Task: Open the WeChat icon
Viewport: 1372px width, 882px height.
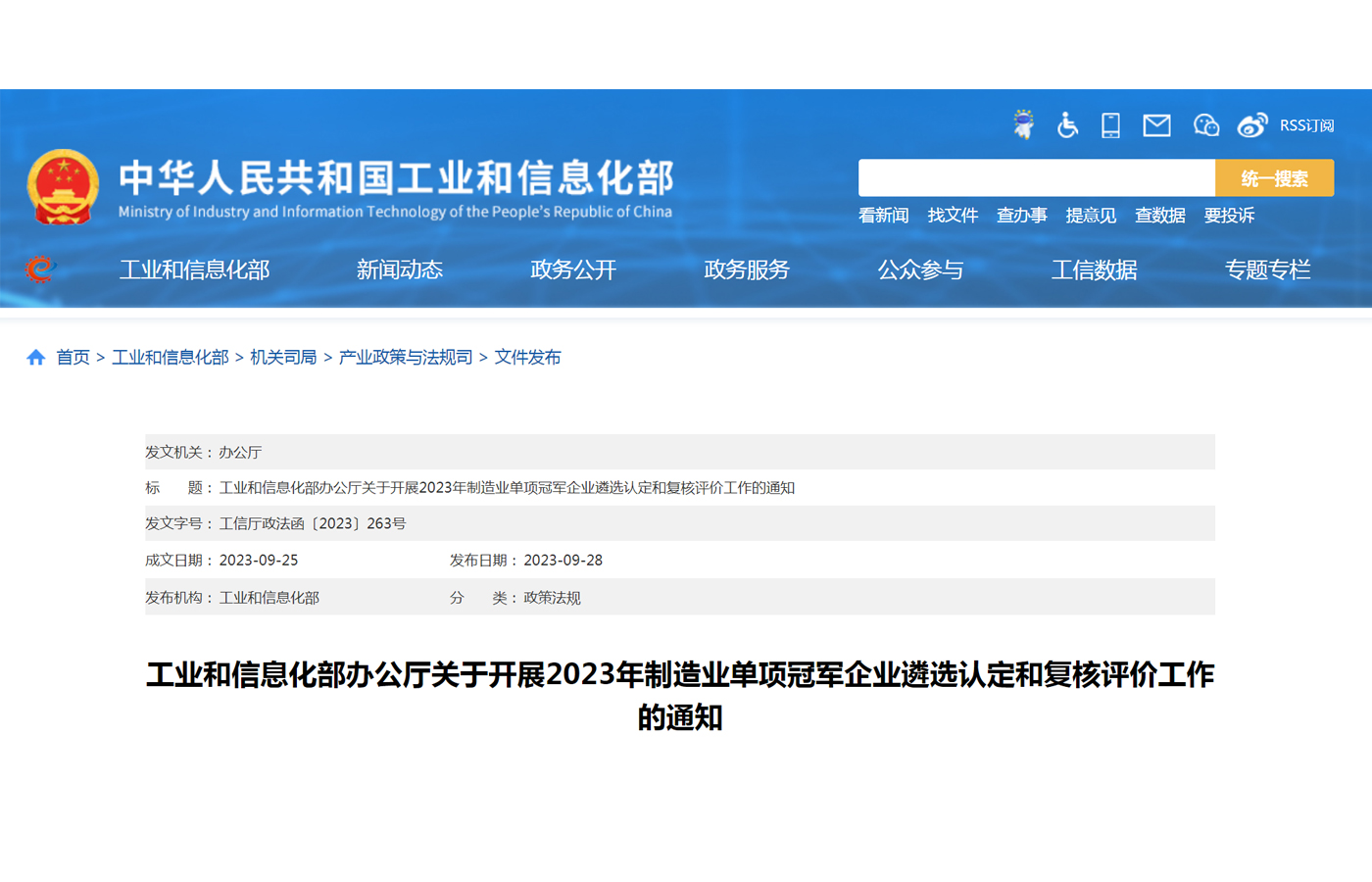Action: coord(1205,125)
